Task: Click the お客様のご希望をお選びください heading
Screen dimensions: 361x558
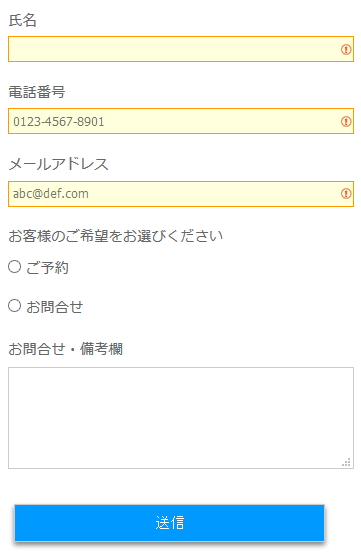Action: [116, 236]
